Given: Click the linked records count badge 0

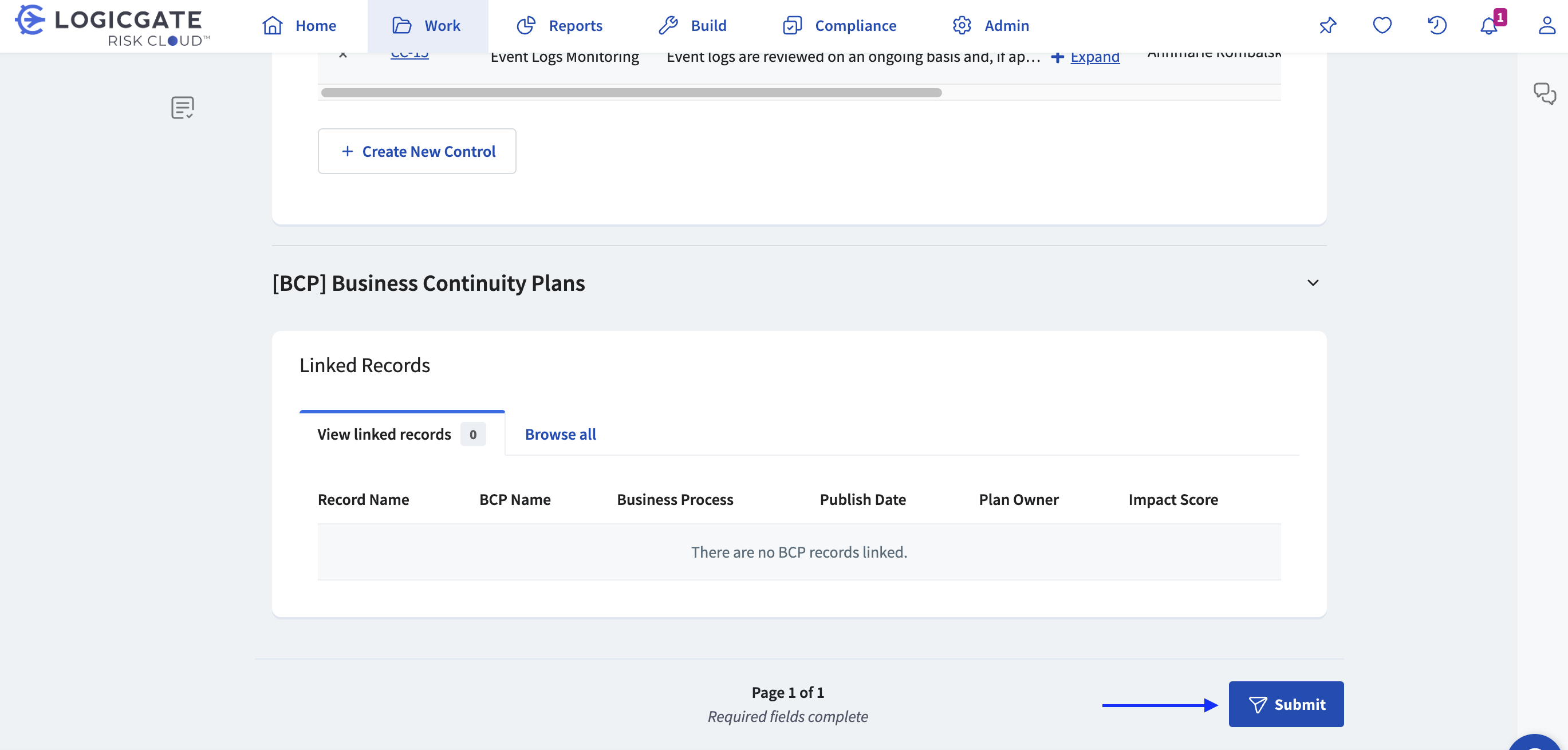Looking at the screenshot, I should pyautogui.click(x=473, y=434).
